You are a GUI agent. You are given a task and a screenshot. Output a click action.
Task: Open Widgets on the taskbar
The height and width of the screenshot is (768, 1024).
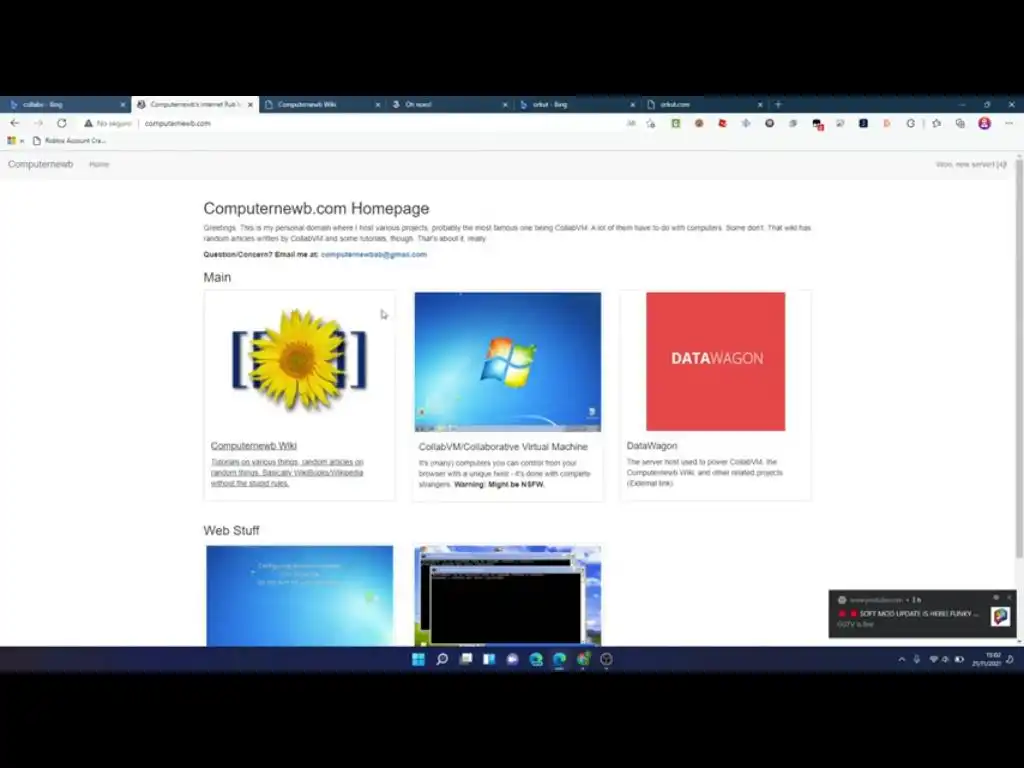pyautogui.click(x=489, y=659)
